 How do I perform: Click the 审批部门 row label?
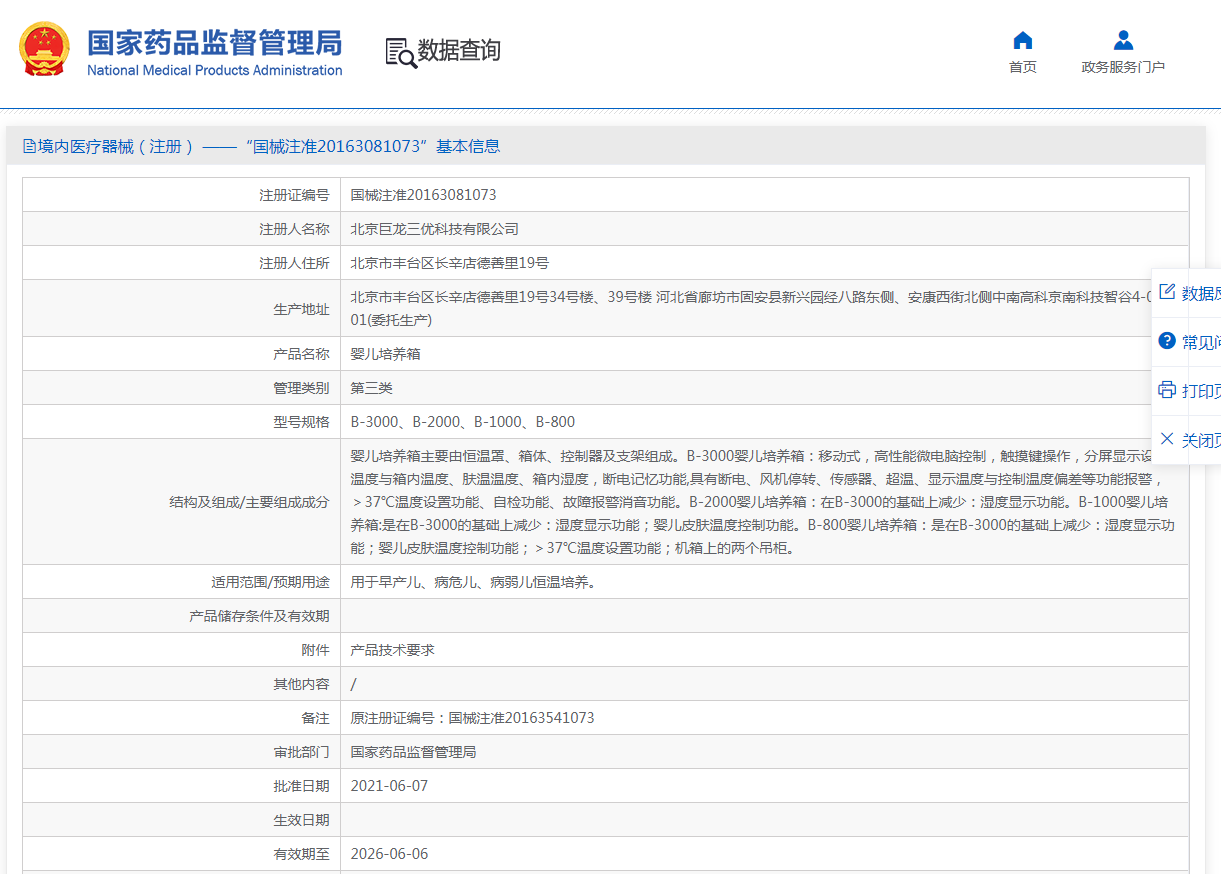[x=301, y=752]
